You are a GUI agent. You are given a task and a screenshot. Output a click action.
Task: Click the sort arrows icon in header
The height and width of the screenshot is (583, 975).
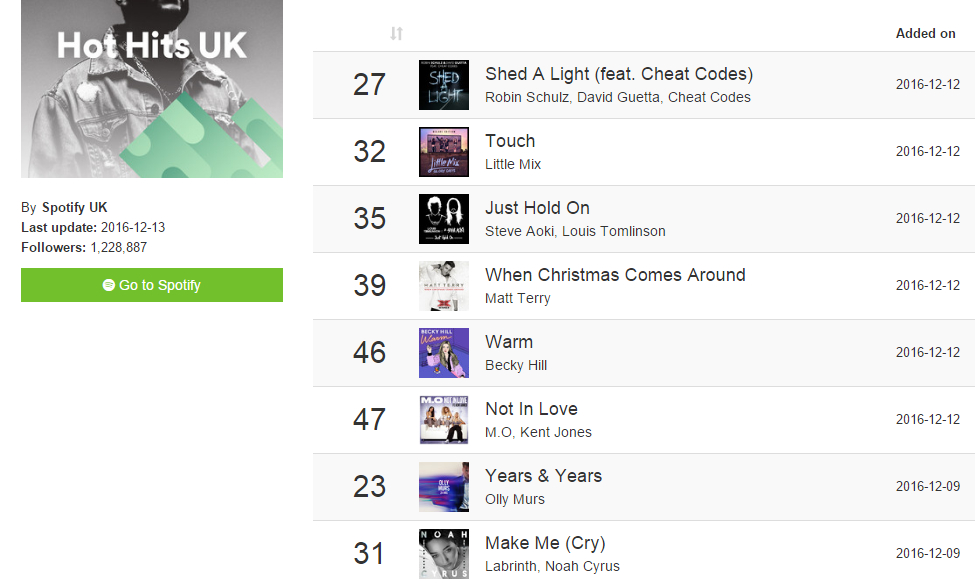(x=396, y=34)
